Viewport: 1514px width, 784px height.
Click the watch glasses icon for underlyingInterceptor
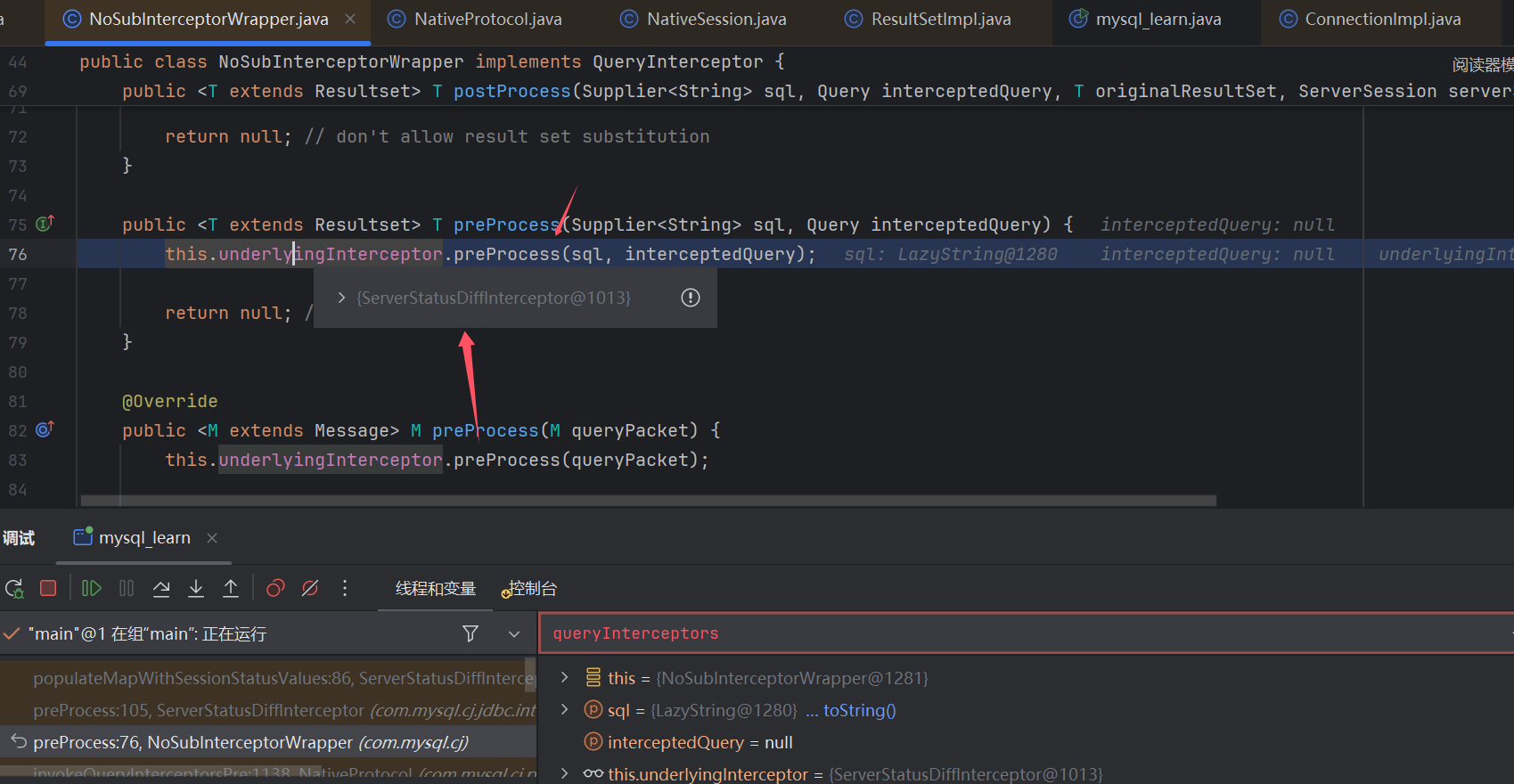point(593,774)
